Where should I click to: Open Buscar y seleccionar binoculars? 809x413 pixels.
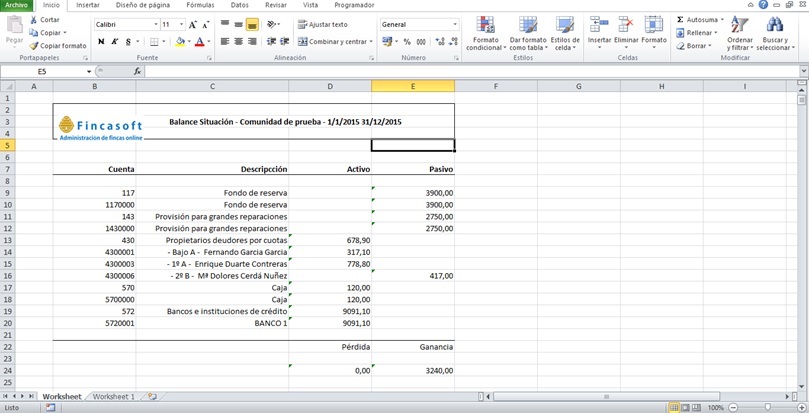(774, 26)
